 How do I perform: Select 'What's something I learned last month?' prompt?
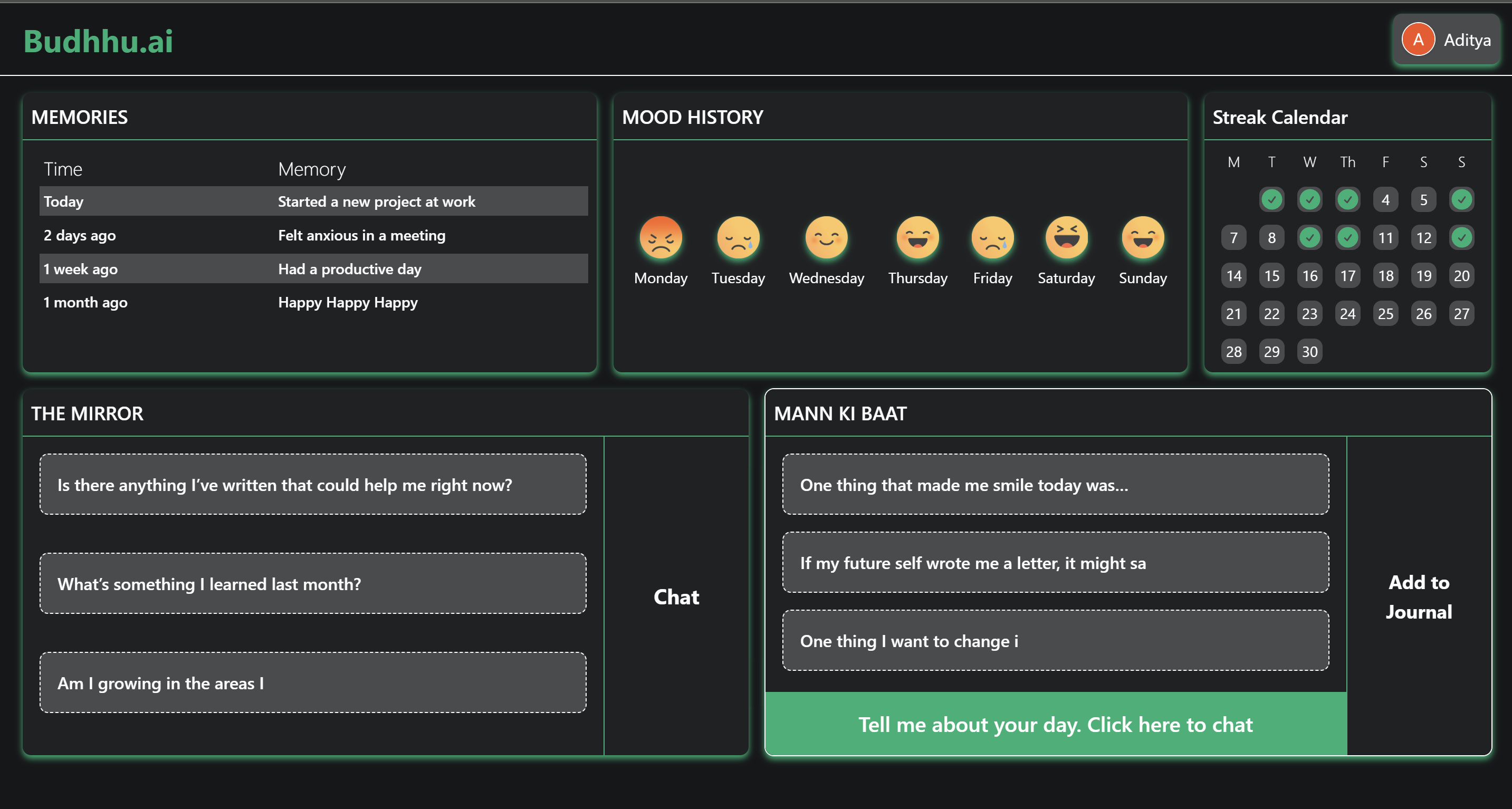click(313, 584)
